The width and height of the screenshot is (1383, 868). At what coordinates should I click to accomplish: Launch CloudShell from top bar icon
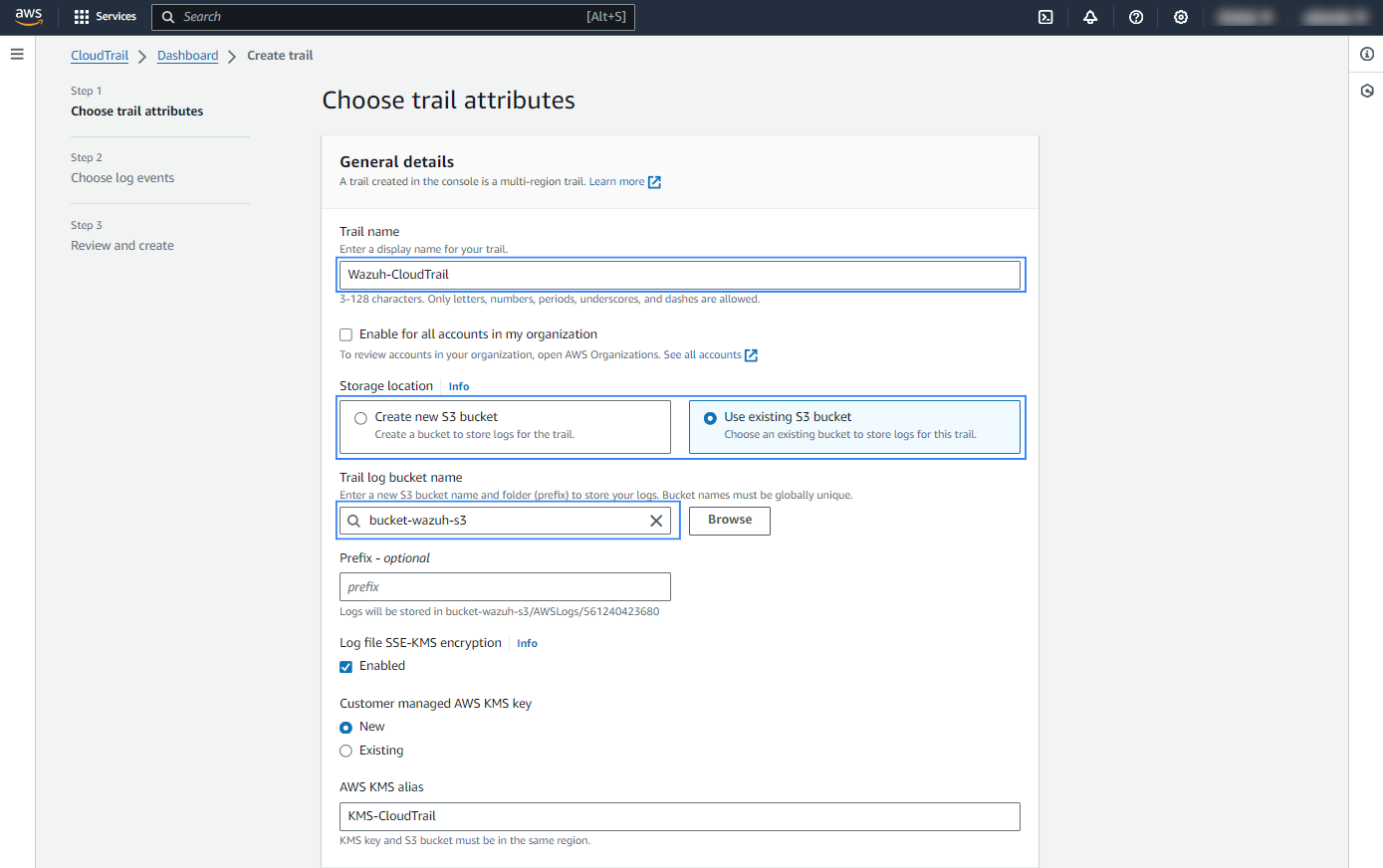coord(1045,17)
